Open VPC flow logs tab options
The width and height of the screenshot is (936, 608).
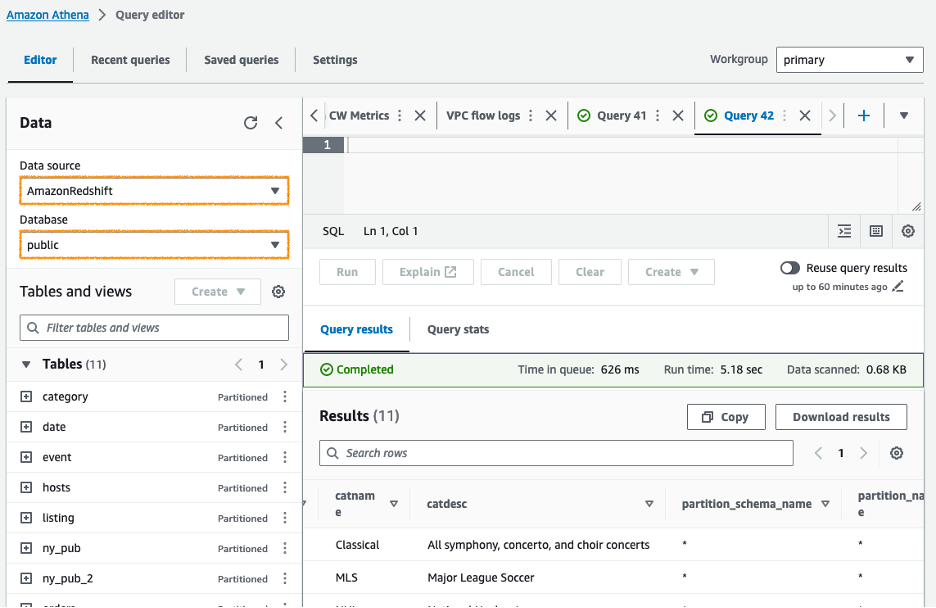(x=531, y=116)
